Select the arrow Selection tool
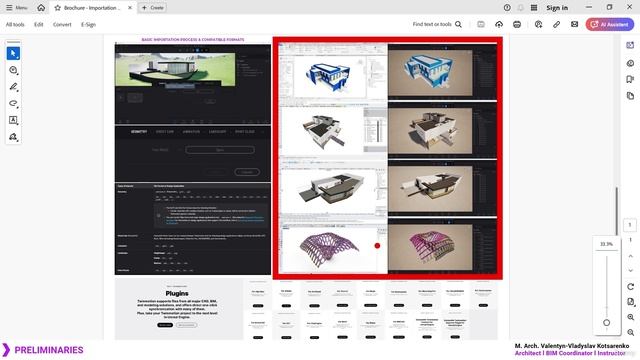 tap(13, 53)
